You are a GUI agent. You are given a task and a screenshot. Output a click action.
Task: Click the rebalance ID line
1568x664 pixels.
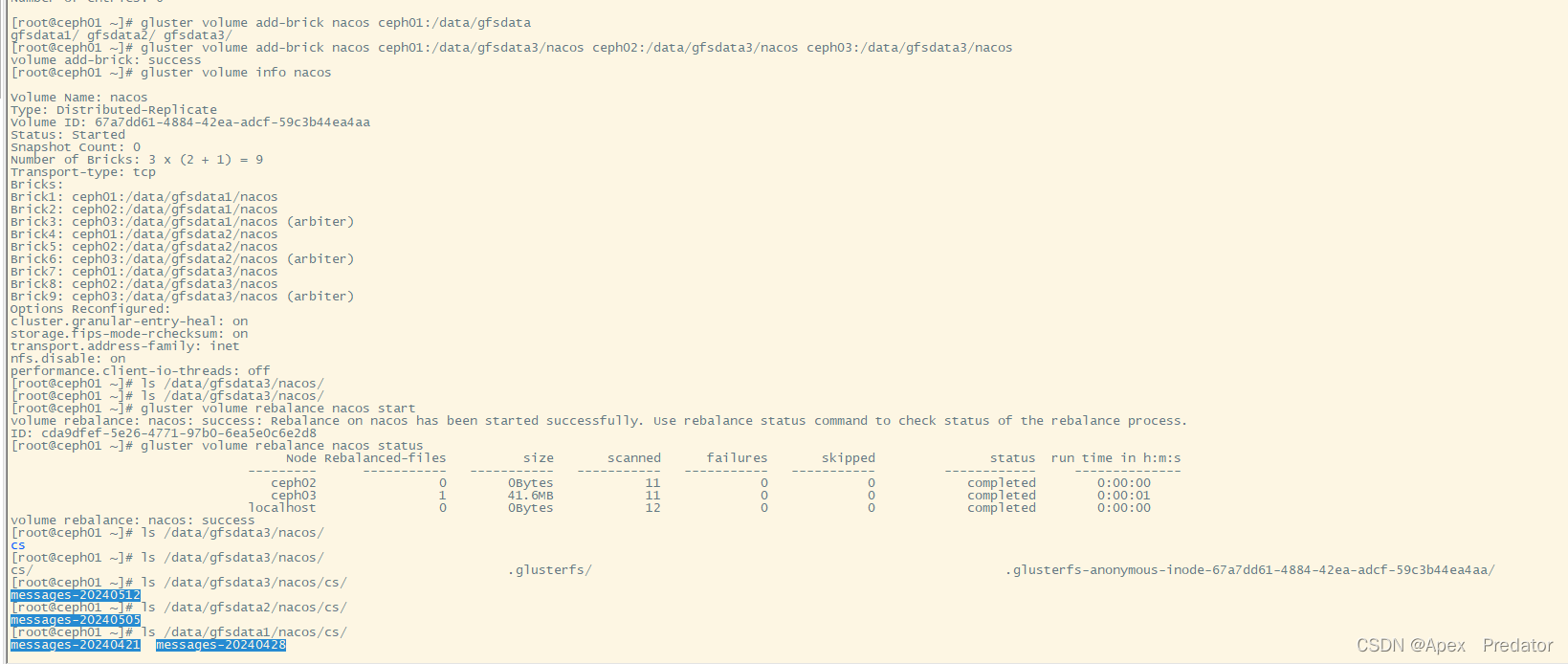click(x=164, y=433)
